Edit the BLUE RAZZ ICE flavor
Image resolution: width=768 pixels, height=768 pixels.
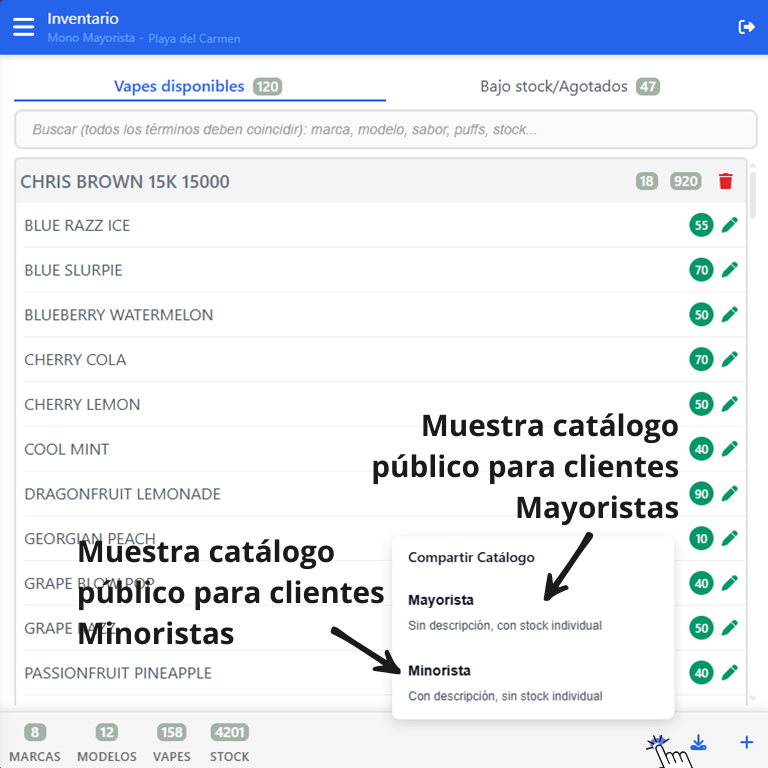pos(730,225)
